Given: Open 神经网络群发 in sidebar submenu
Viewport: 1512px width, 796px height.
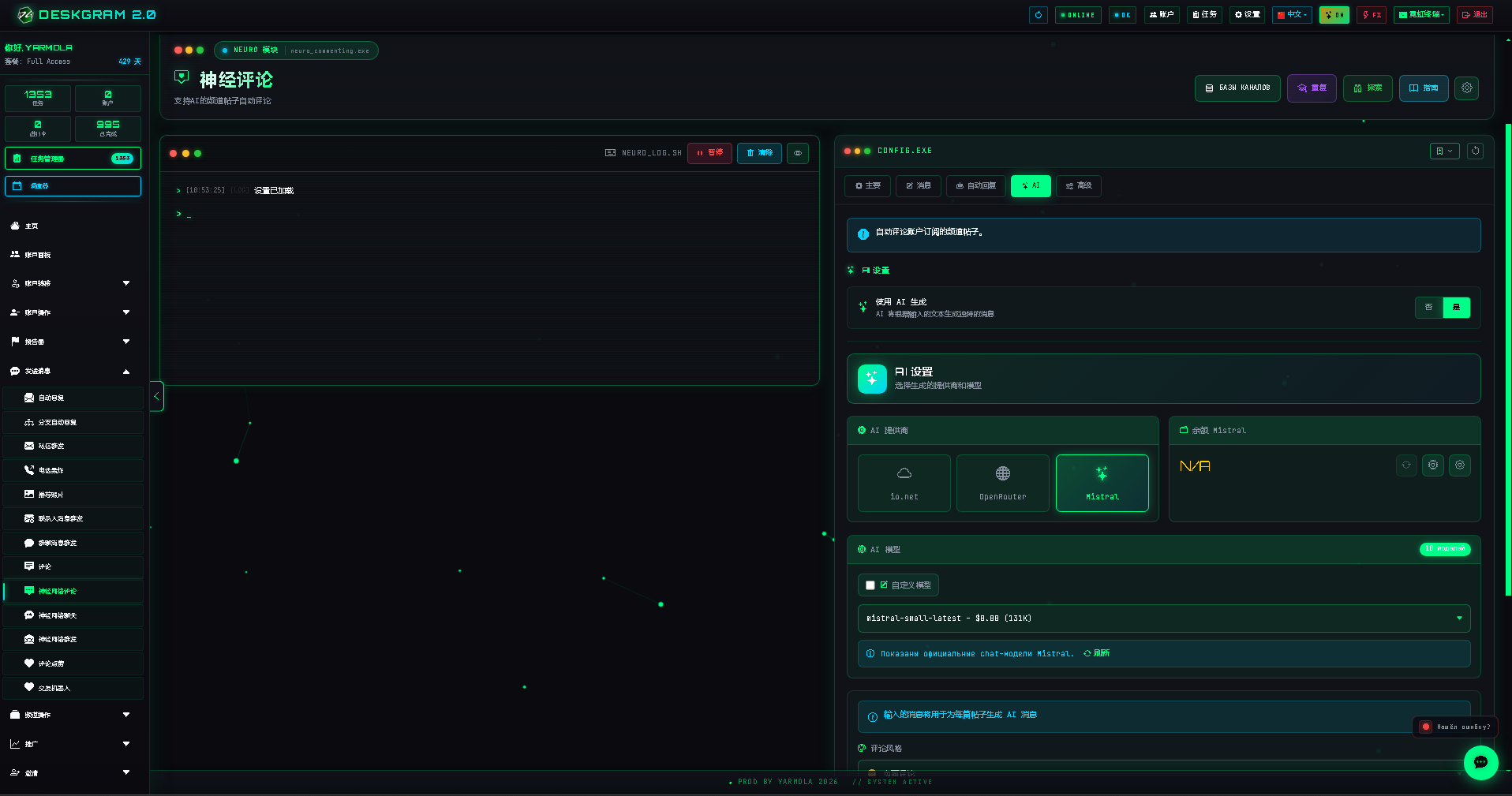Looking at the screenshot, I should [x=73, y=640].
